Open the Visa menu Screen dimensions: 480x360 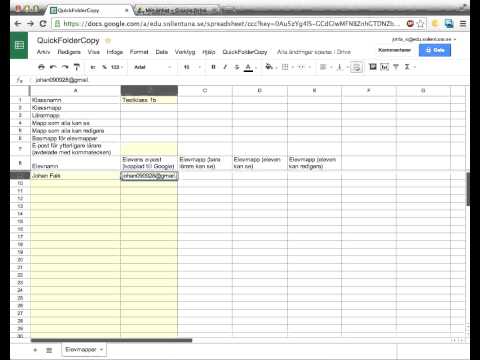click(94, 52)
